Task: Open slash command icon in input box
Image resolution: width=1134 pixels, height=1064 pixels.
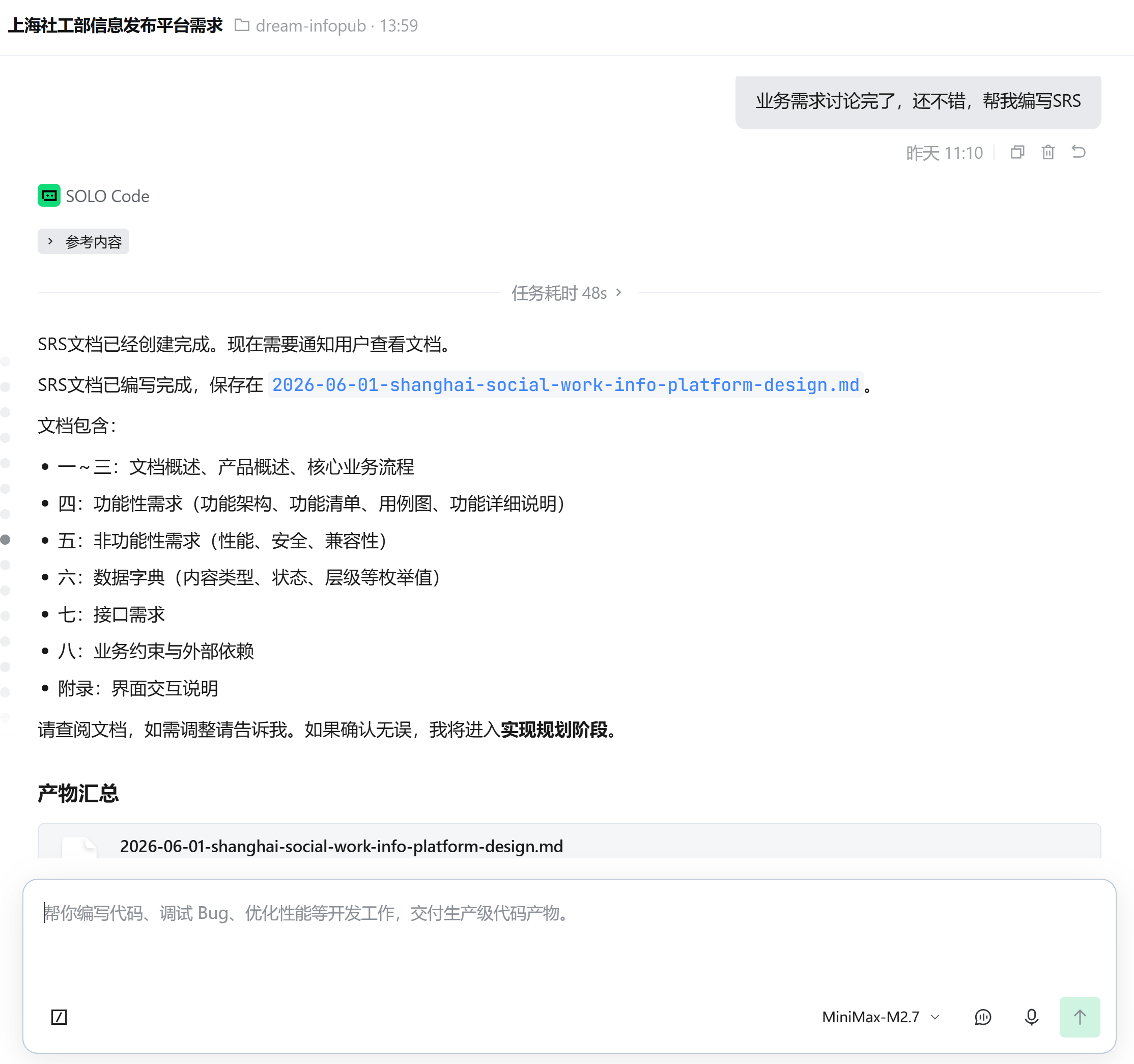Action: click(x=59, y=1017)
